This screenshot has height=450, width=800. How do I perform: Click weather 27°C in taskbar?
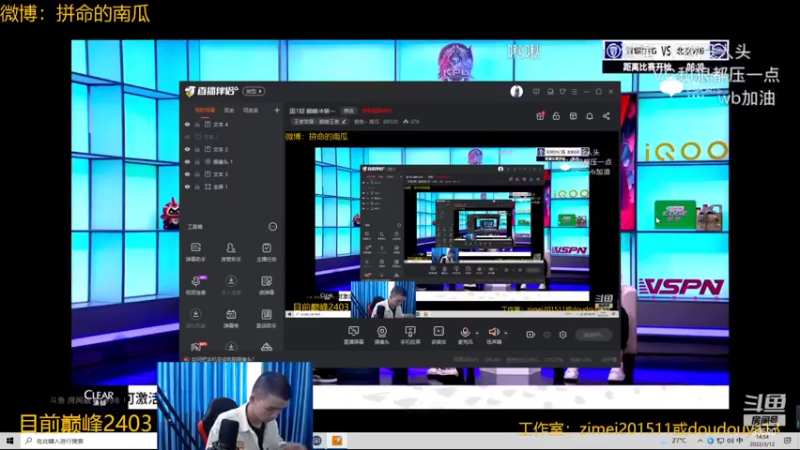pyautogui.click(x=674, y=441)
